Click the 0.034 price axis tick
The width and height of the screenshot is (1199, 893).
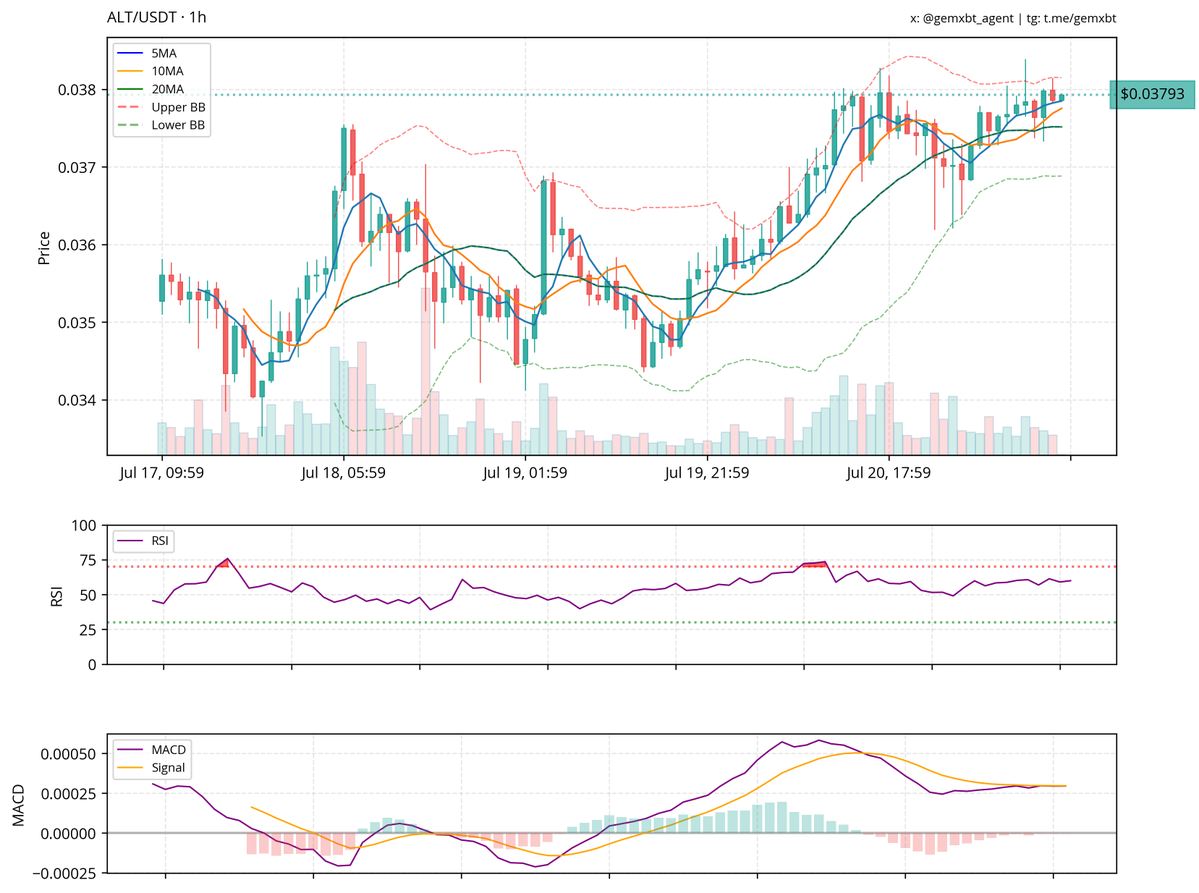(77, 401)
